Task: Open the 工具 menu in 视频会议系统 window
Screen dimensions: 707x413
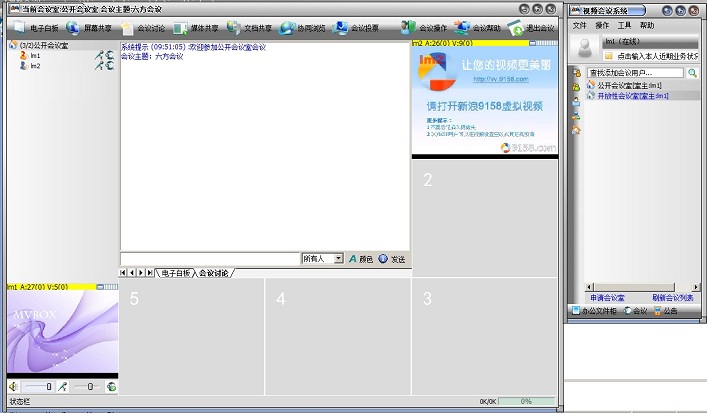Action: click(625, 24)
